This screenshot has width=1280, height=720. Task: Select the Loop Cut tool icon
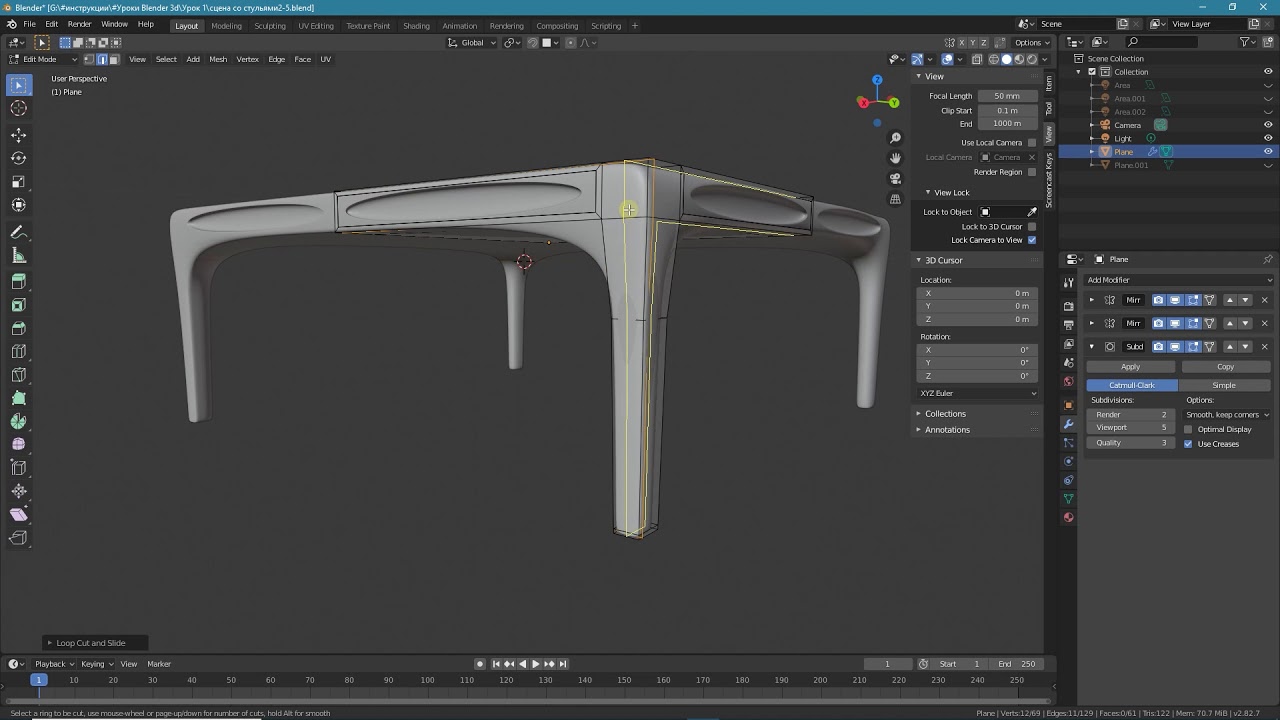[x=19, y=351]
